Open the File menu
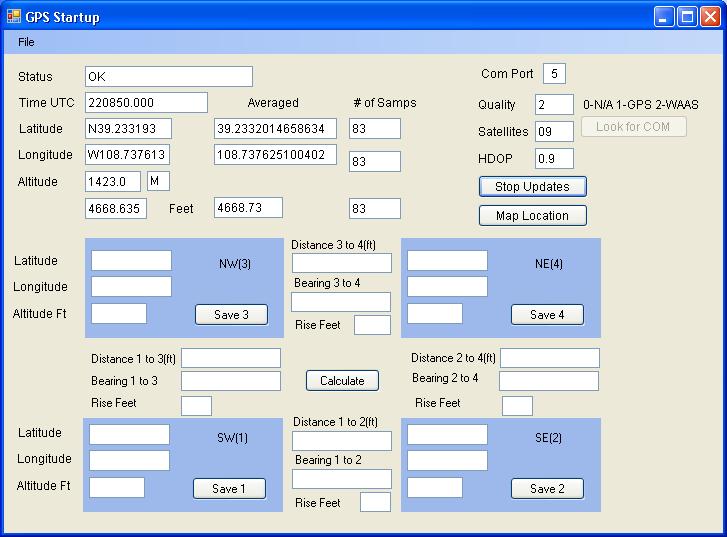Viewport: 727px width, 537px height. [26, 42]
